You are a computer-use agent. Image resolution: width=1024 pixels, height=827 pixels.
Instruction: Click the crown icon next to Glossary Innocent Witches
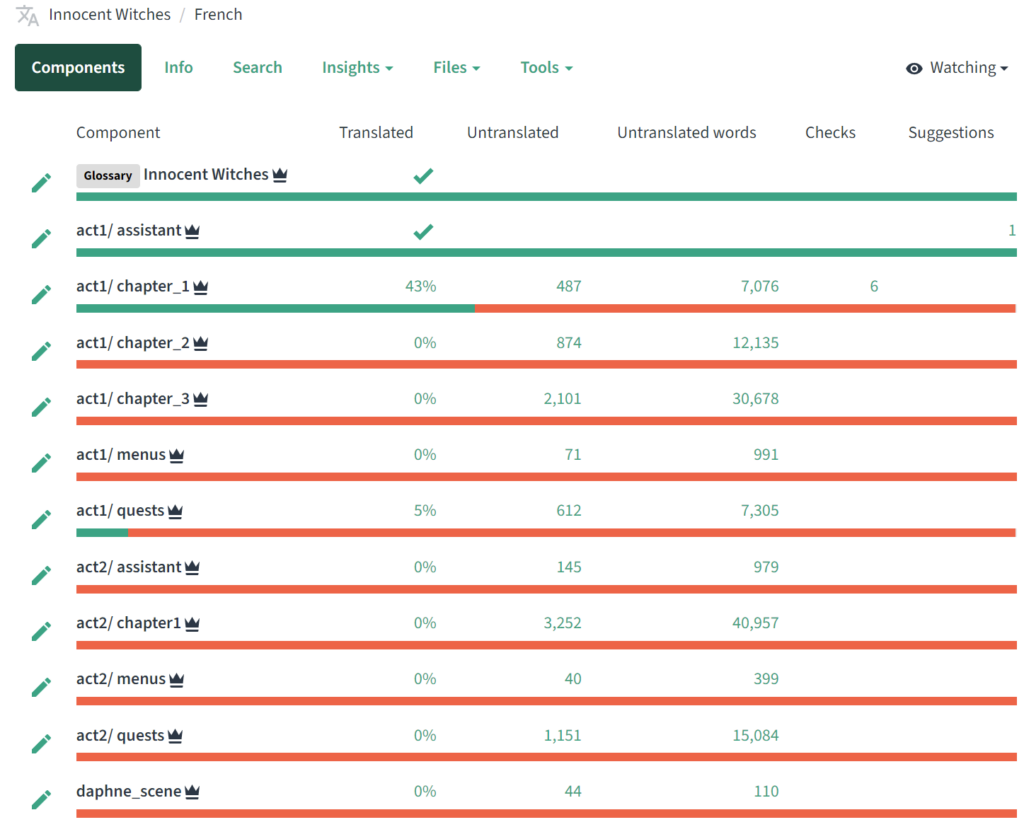pos(280,175)
